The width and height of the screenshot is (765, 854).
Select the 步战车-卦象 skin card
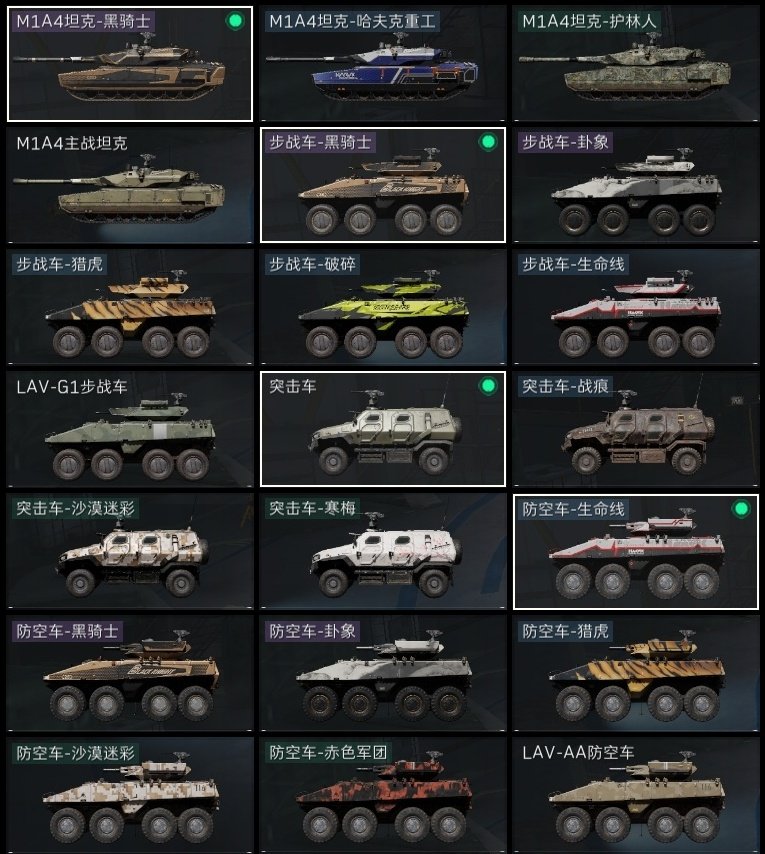tap(636, 185)
